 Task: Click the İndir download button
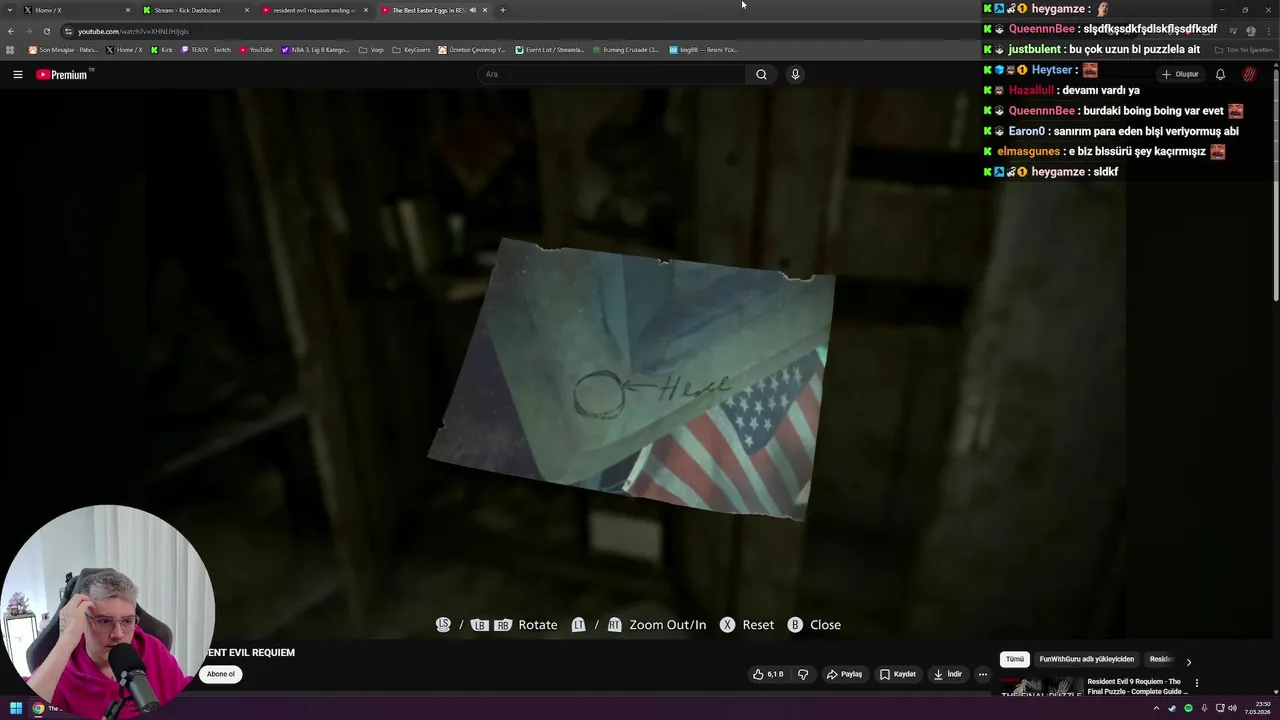[x=947, y=674]
